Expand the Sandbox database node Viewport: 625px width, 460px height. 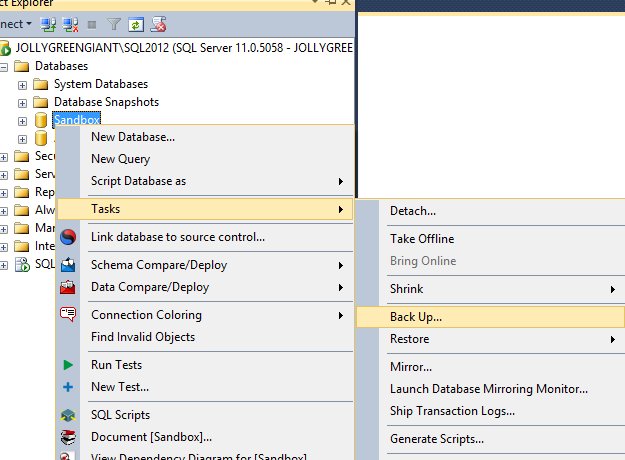[x=22, y=121]
